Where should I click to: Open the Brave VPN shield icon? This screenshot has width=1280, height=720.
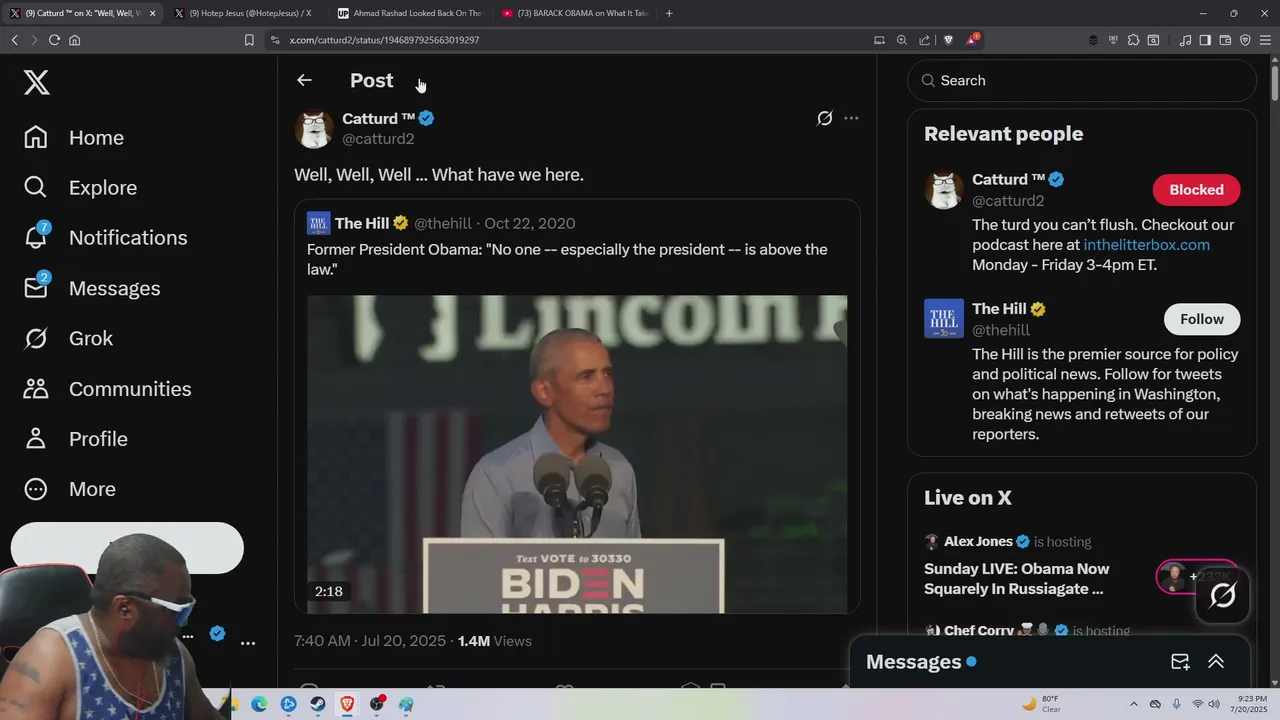click(x=1245, y=40)
